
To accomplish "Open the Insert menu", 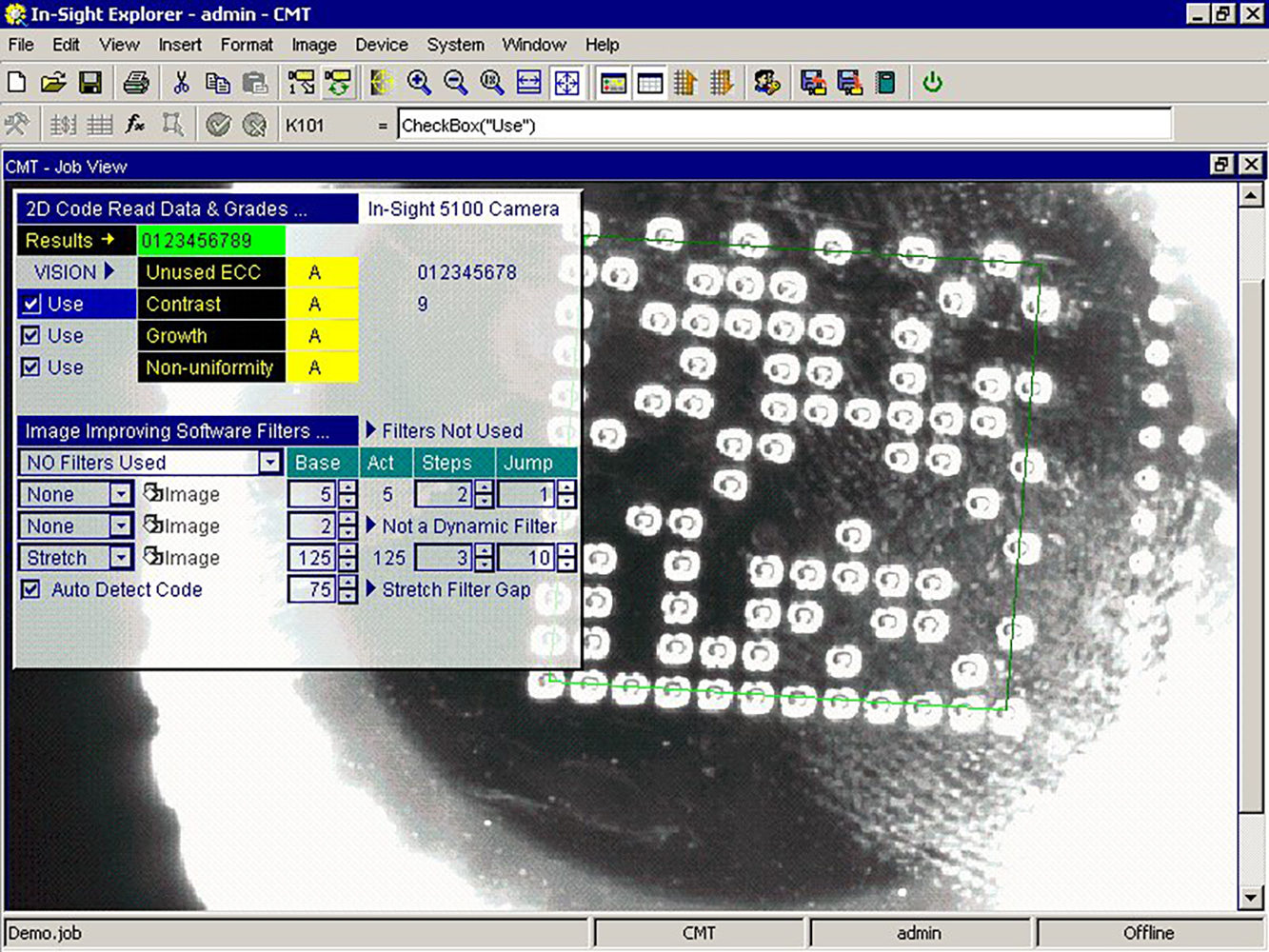I will 180,45.
